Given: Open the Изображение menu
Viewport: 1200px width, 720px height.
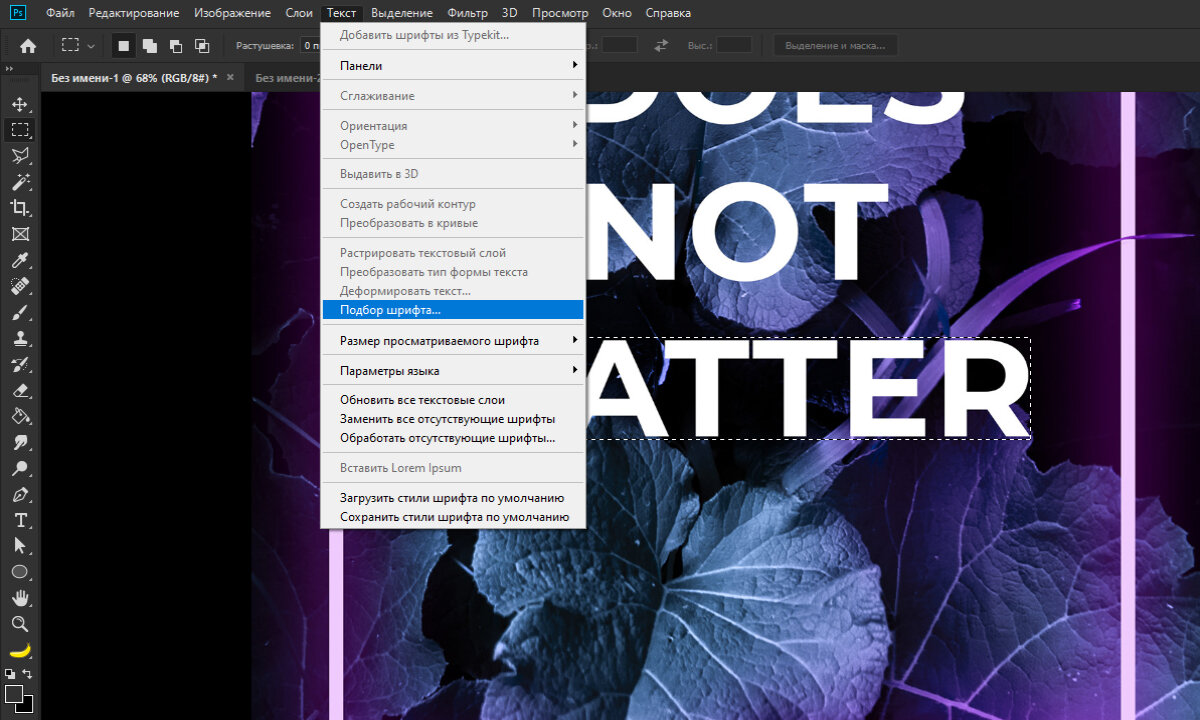Looking at the screenshot, I should (232, 13).
